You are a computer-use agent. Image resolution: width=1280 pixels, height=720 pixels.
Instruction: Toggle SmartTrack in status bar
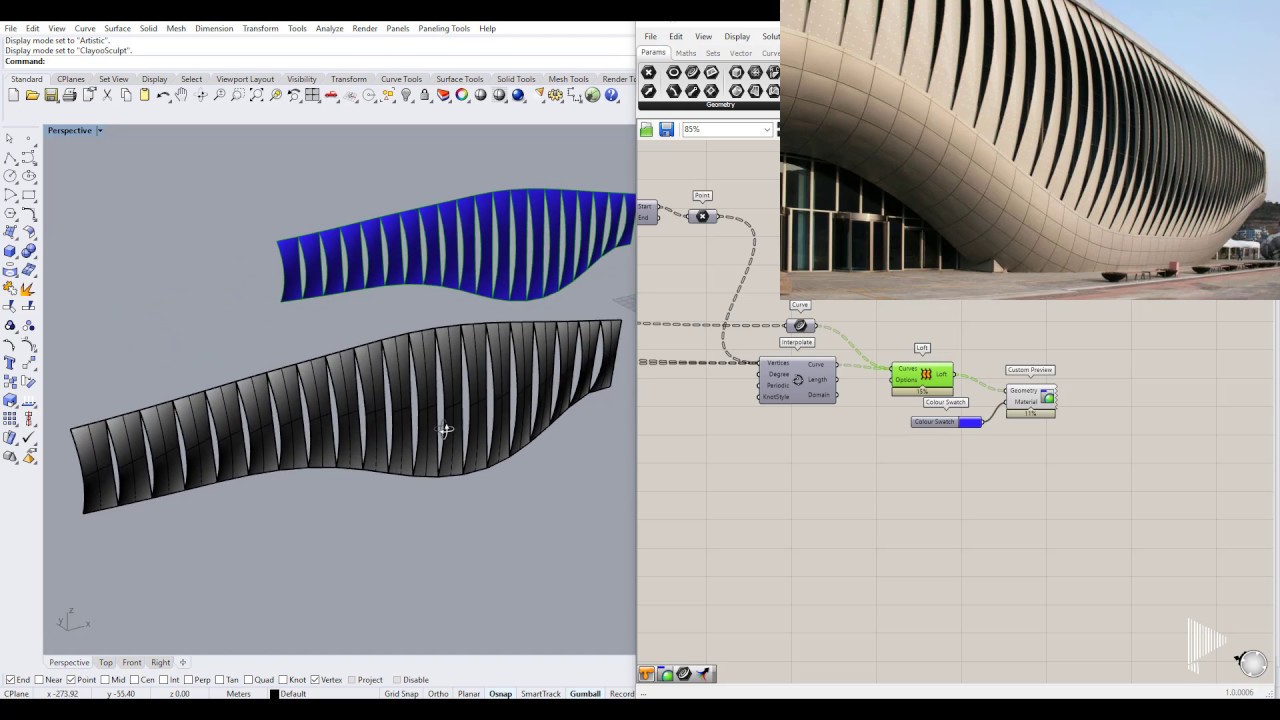click(541, 694)
